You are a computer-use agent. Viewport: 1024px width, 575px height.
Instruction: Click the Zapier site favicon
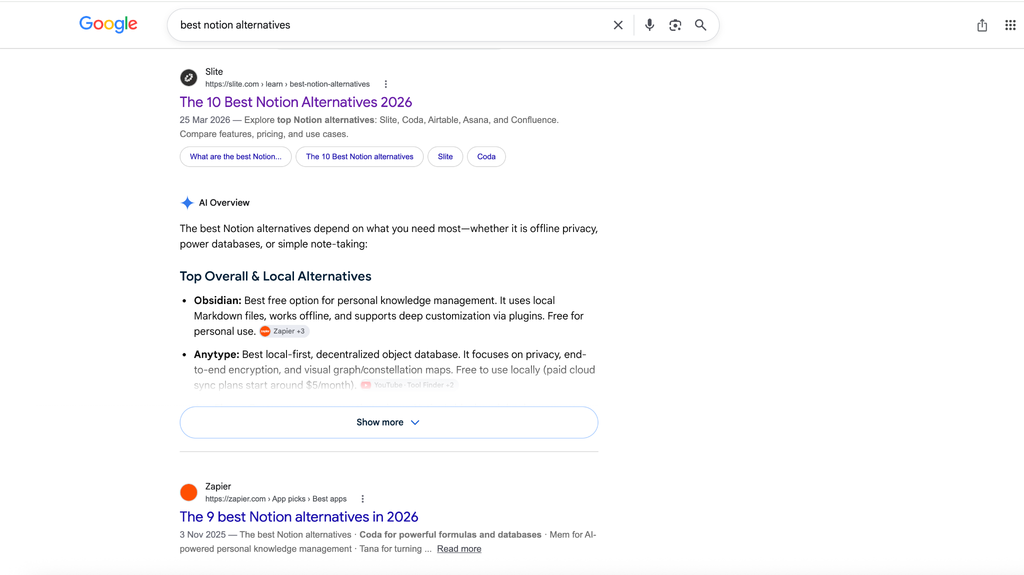[x=189, y=492]
